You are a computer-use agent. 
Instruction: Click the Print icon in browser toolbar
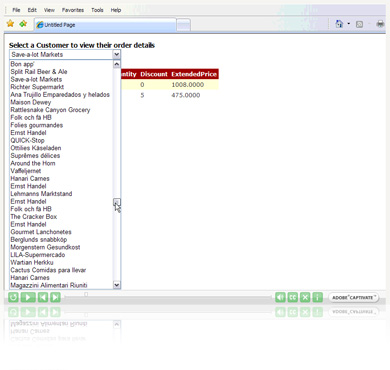pos(380,24)
